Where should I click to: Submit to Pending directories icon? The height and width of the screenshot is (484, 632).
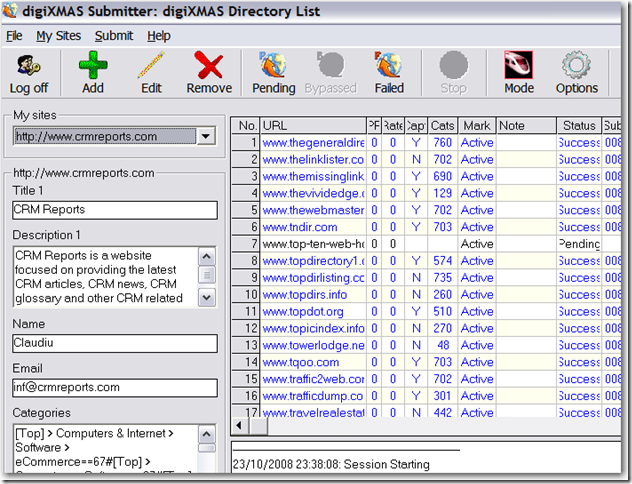coord(273,65)
